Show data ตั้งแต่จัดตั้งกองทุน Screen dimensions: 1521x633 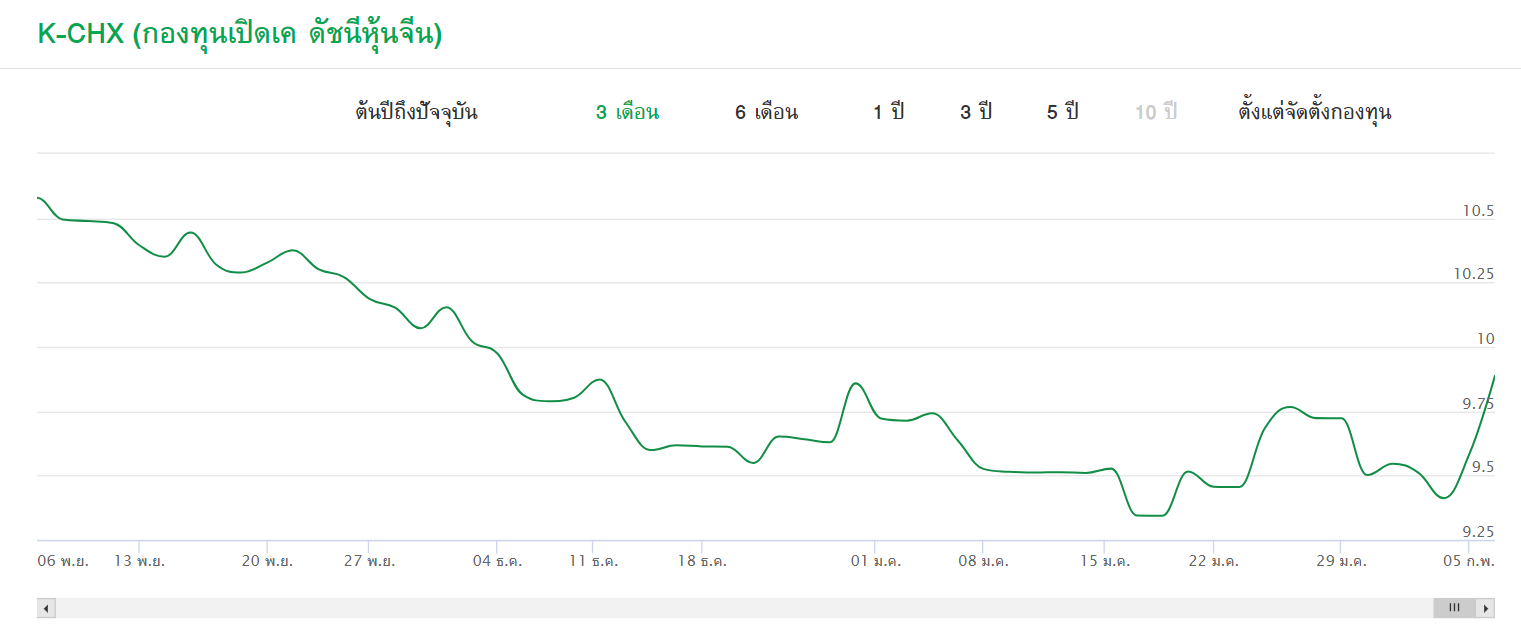tap(1315, 112)
